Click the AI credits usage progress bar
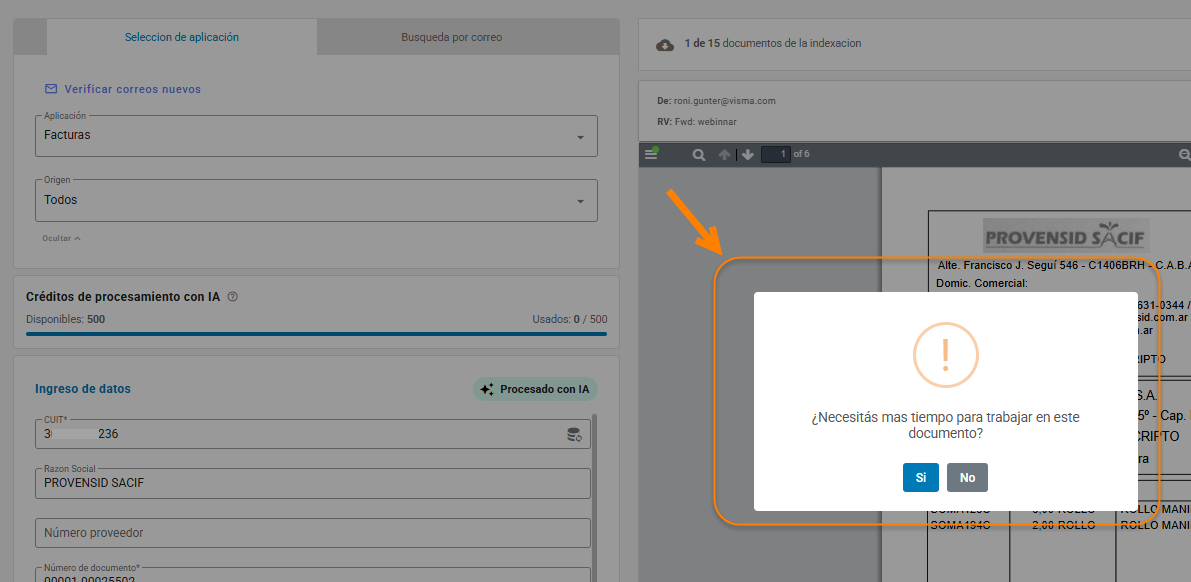The width and height of the screenshot is (1191, 582). click(316, 334)
